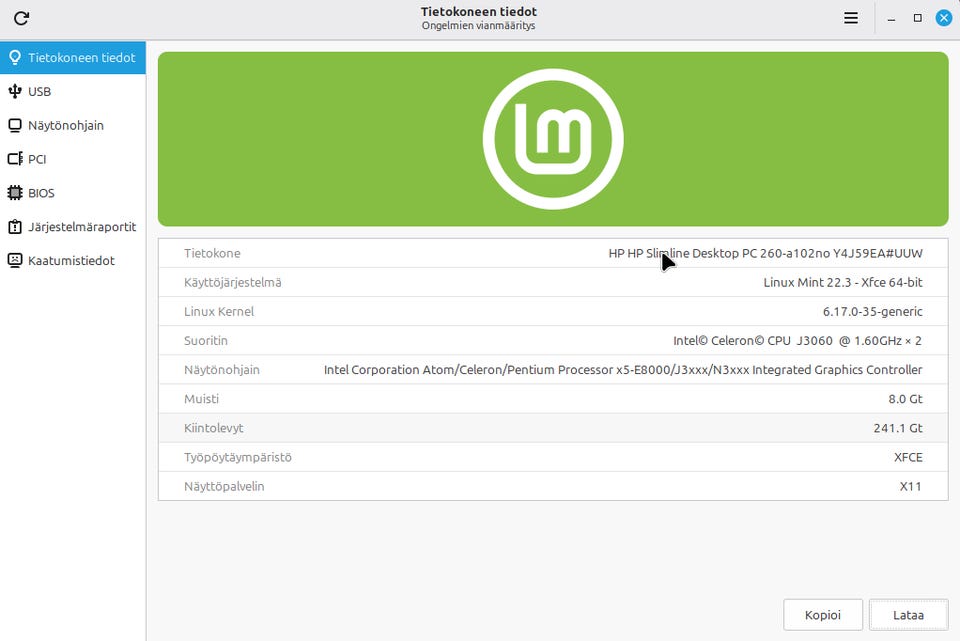Click the subtitle 'Ongelmien vianmääritys'
The width and height of the screenshot is (960, 641).
click(479, 26)
